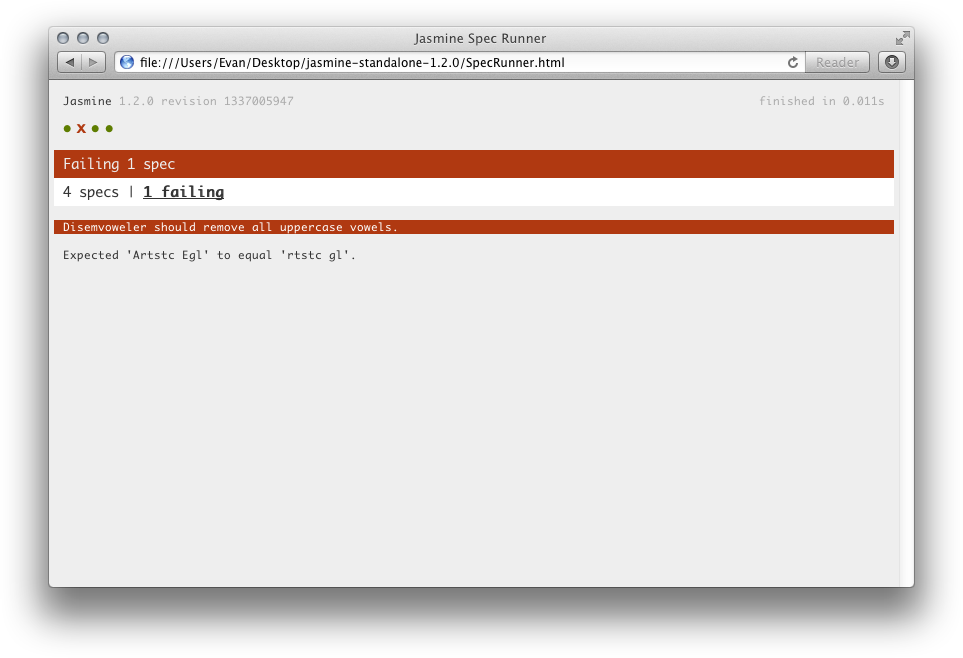The image size is (963, 658).
Task: Show all results via '4 specs' link
Action: click(91, 192)
